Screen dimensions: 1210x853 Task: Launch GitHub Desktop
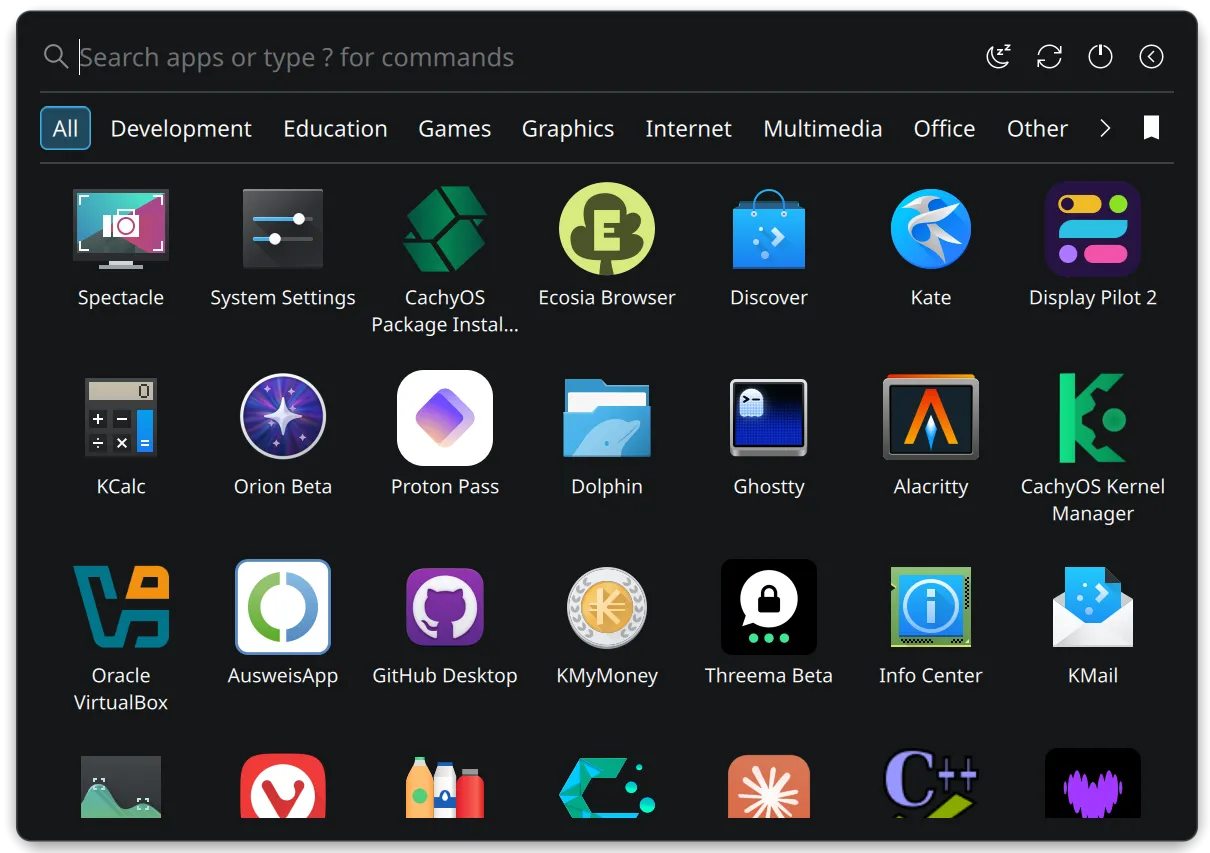[x=445, y=606]
